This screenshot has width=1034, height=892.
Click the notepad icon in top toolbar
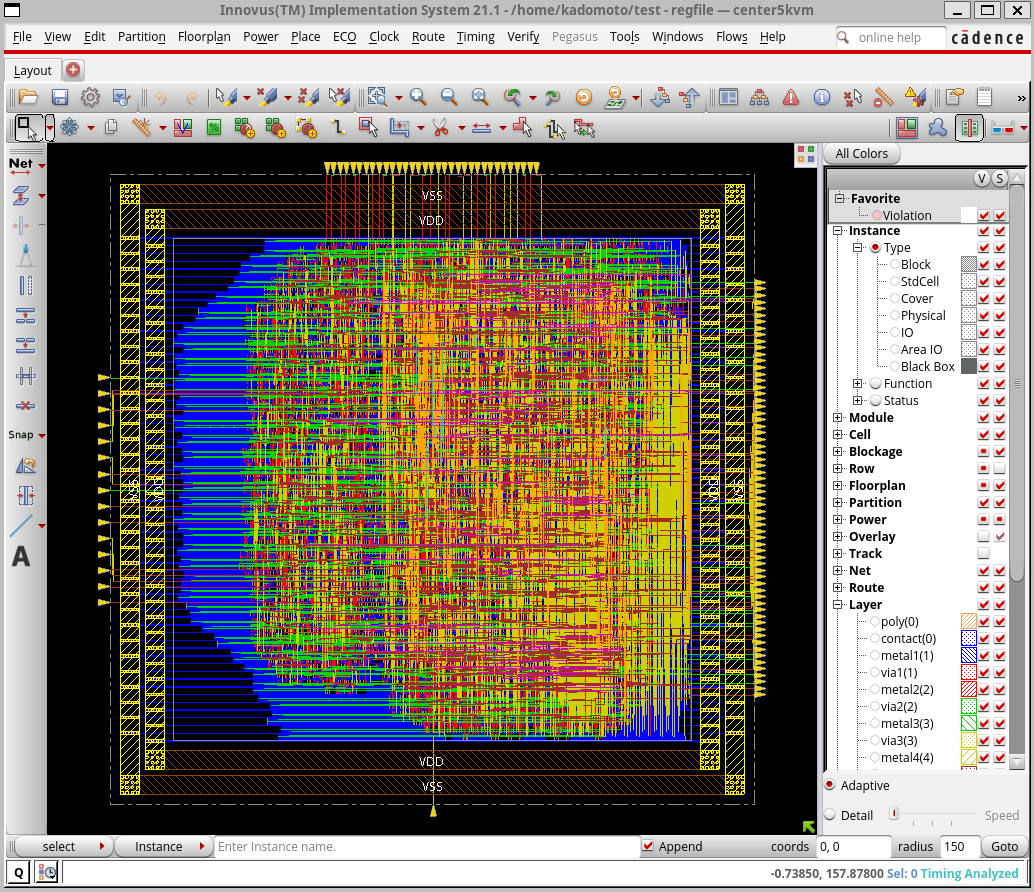(x=985, y=98)
